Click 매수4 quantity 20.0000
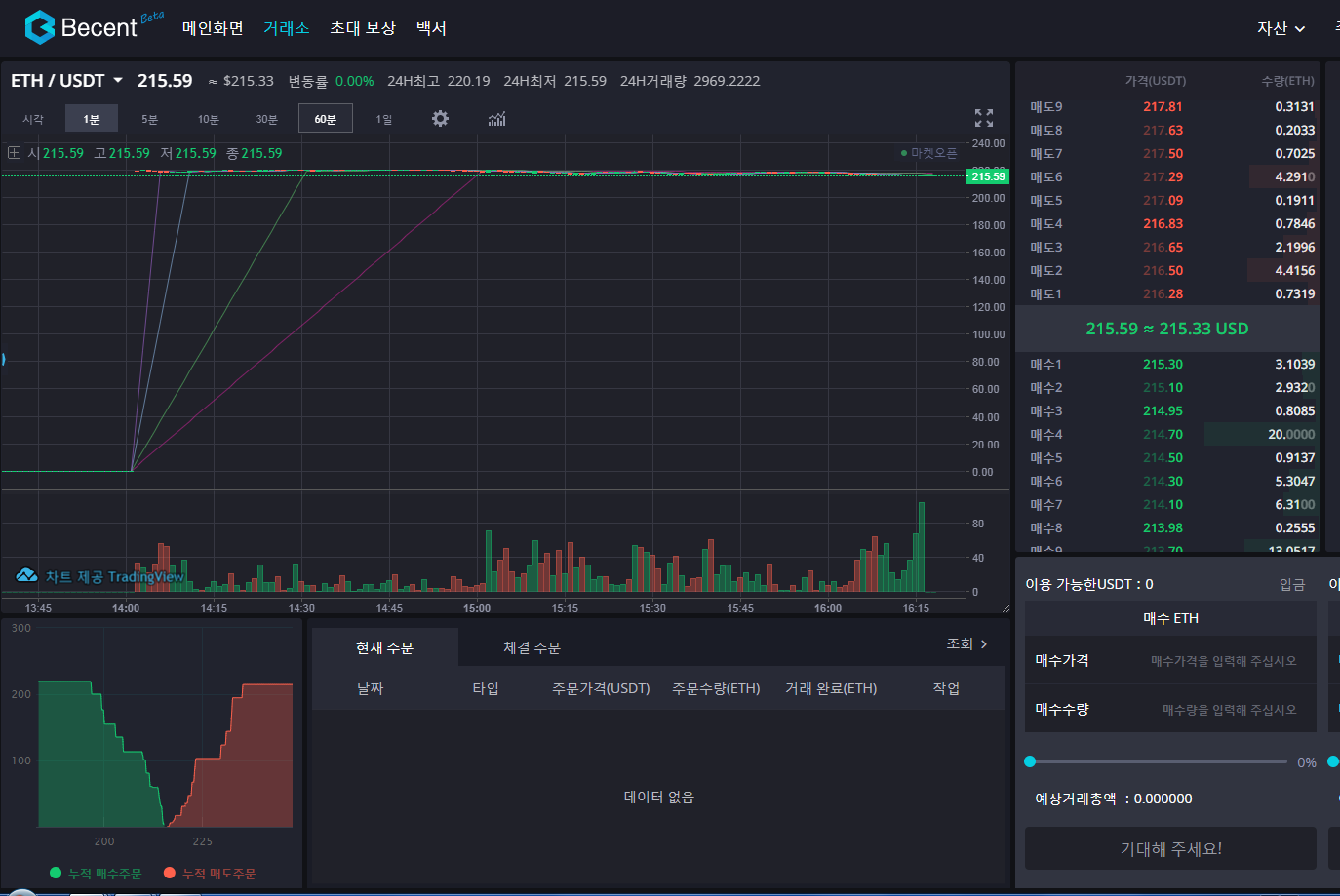Viewport: 1340px width, 896px height. pyautogui.click(x=1291, y=434)
